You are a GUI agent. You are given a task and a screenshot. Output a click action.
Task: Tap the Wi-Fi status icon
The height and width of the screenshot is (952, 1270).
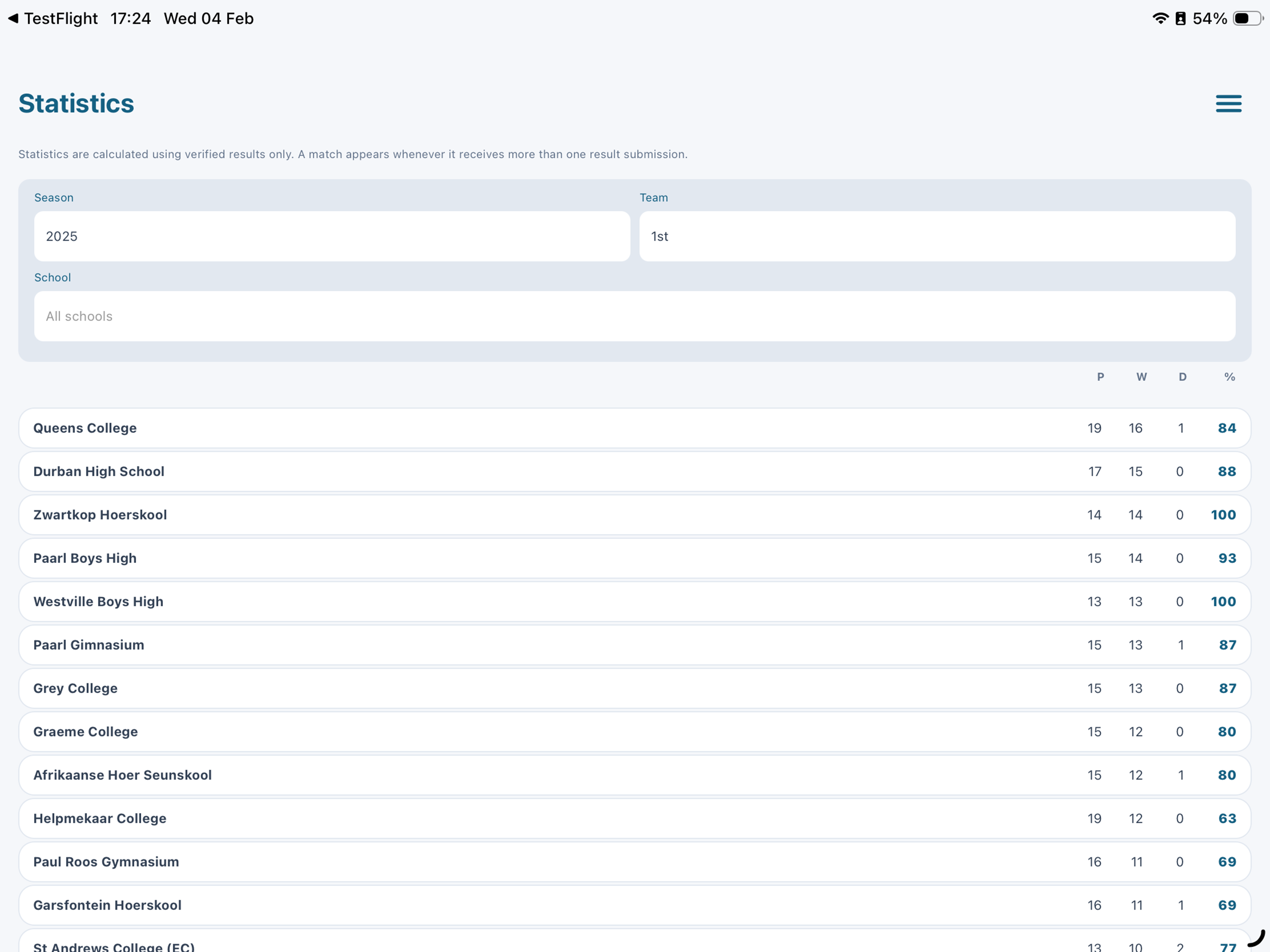pyautogui.click(x=1160, y=18)
